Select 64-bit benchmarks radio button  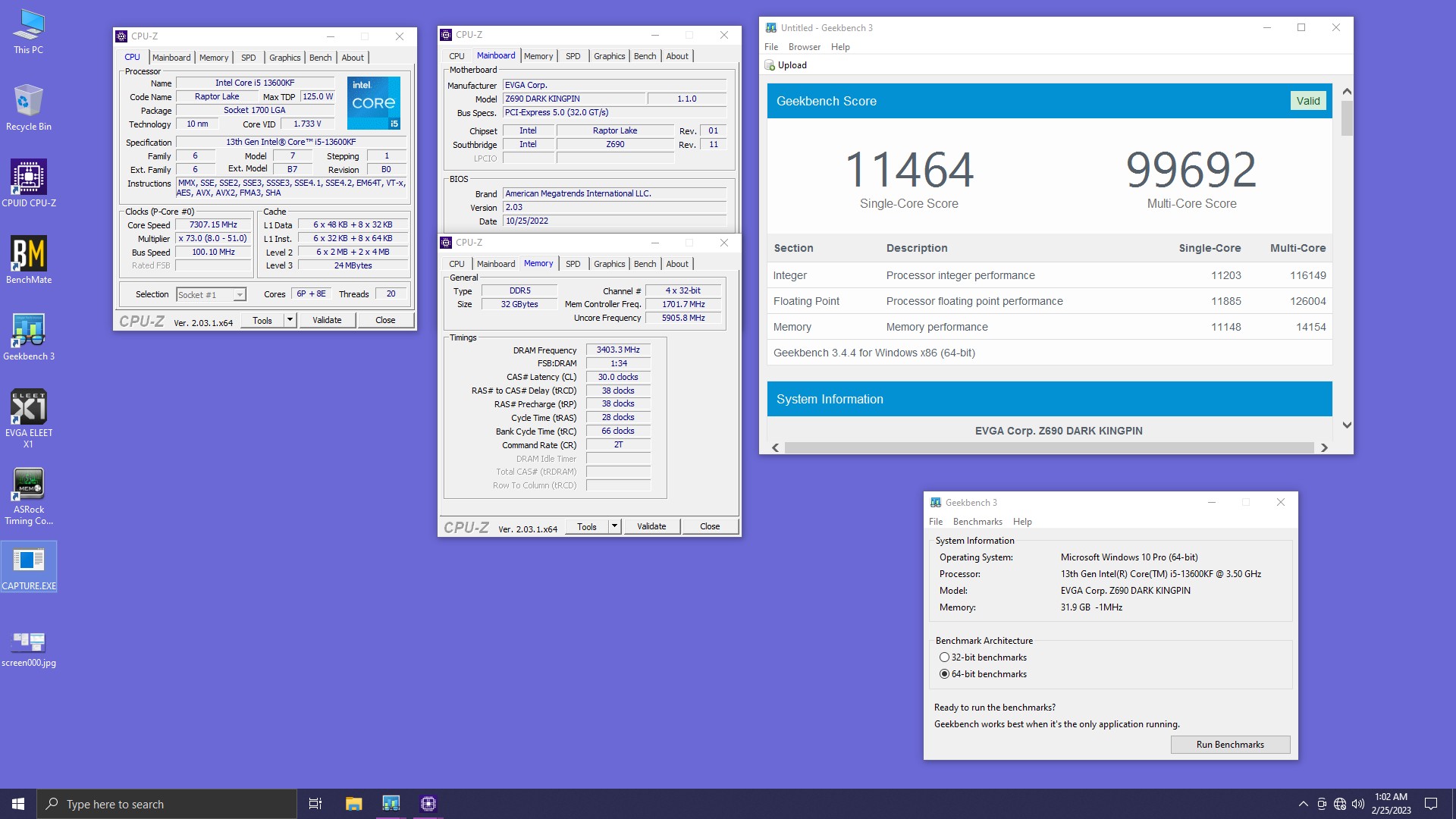944,674
